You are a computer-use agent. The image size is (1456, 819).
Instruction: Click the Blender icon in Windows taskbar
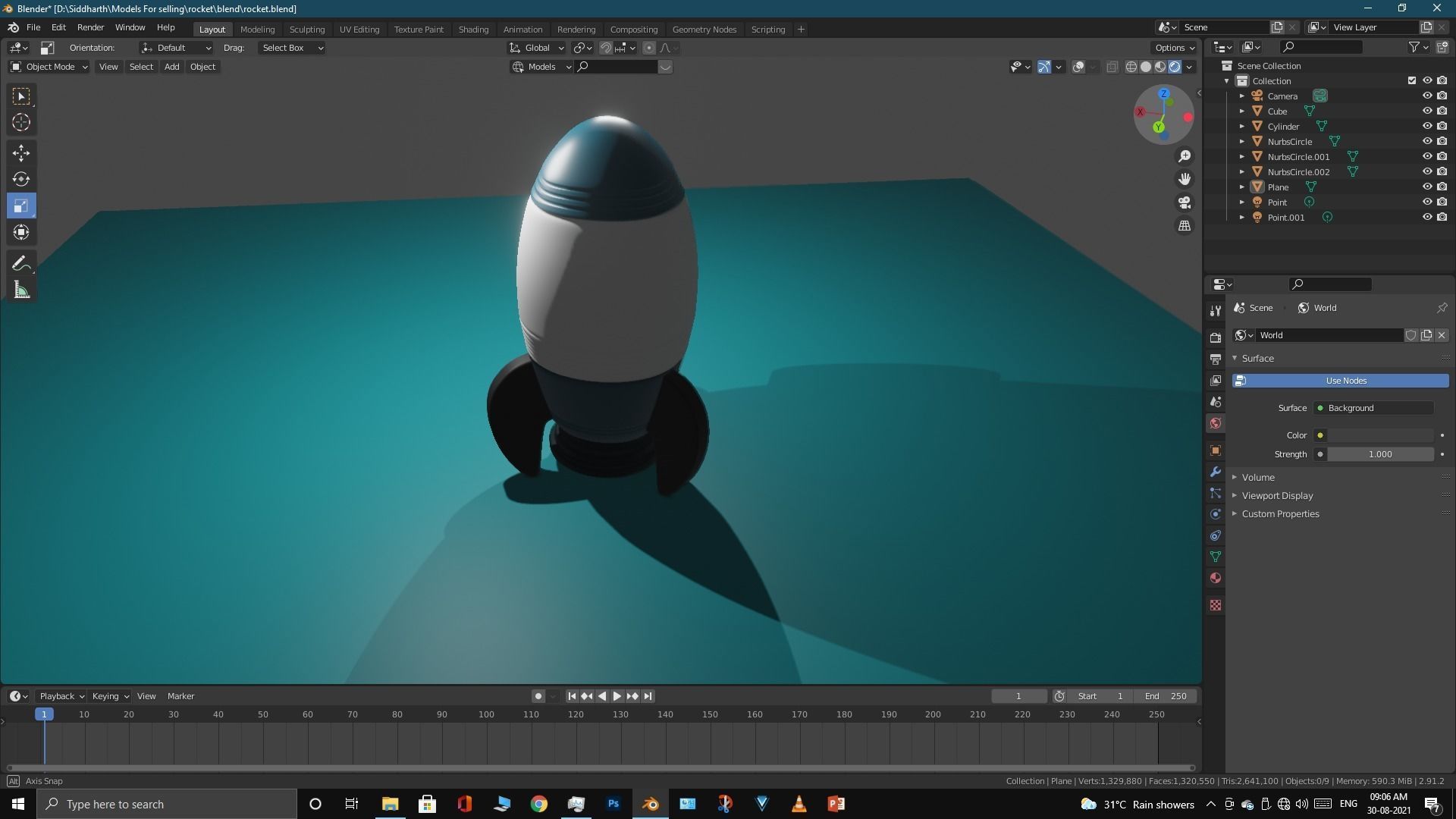pyautogui.click(x=650, y=804)
